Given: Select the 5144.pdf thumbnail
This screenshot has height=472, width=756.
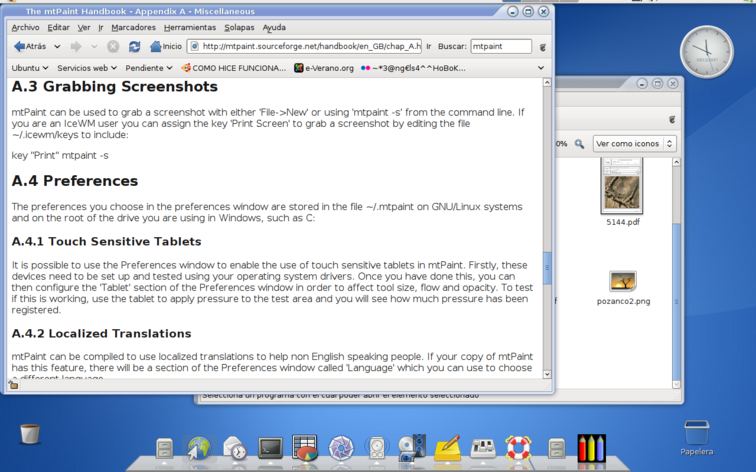Looking at the screenshot, I should pyautogui.click(x=622, y=186).
